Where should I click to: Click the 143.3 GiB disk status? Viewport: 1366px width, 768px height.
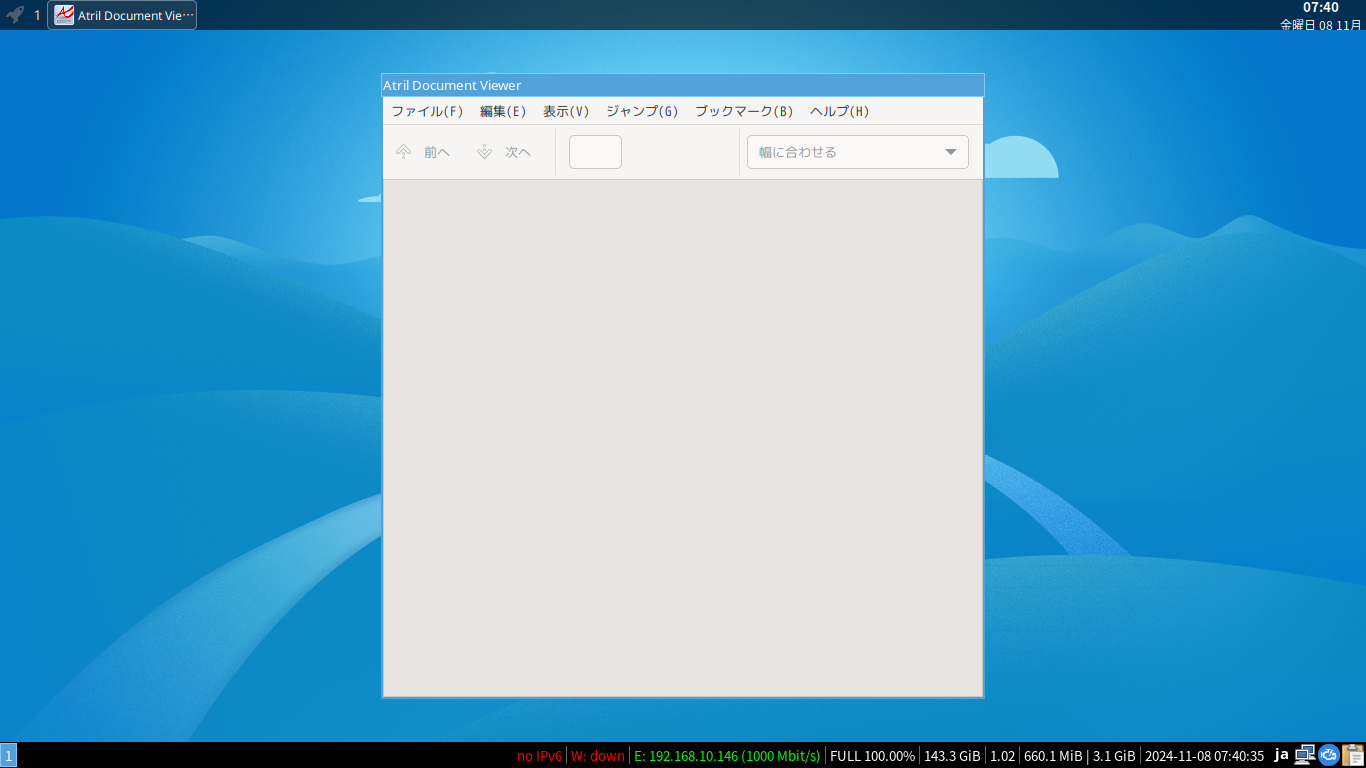(952, 756)
